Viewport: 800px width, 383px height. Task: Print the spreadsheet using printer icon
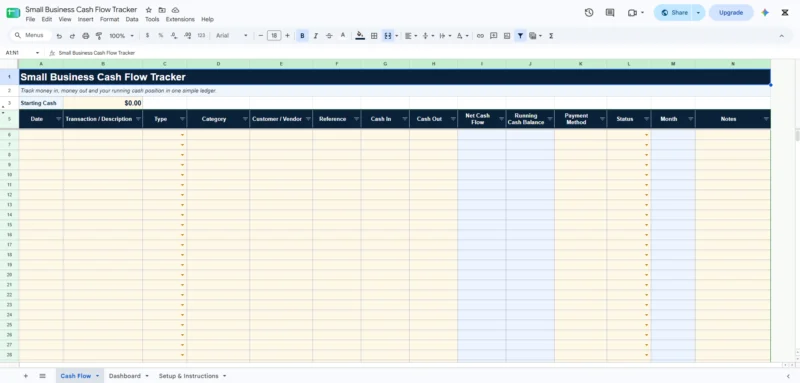(x=86, y=36)
